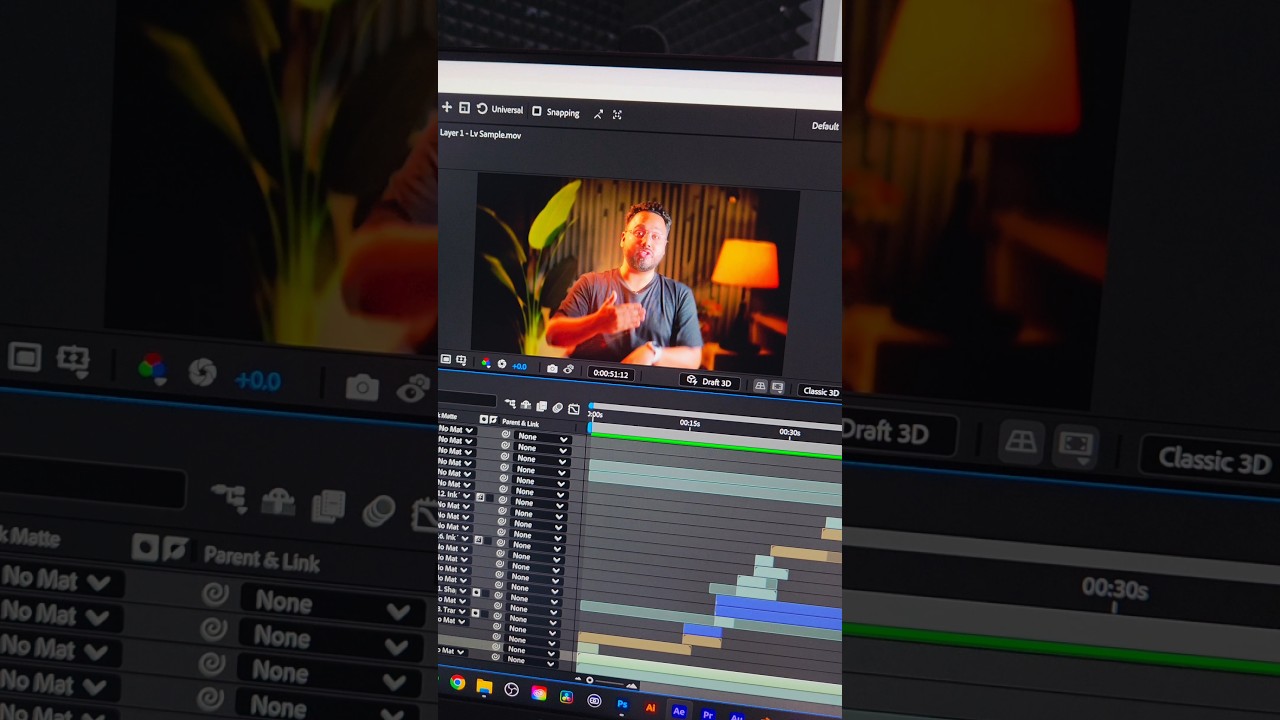Toggle the Motion Blur enable icon
Viewport: 1280px width, 720px height.
557,408
